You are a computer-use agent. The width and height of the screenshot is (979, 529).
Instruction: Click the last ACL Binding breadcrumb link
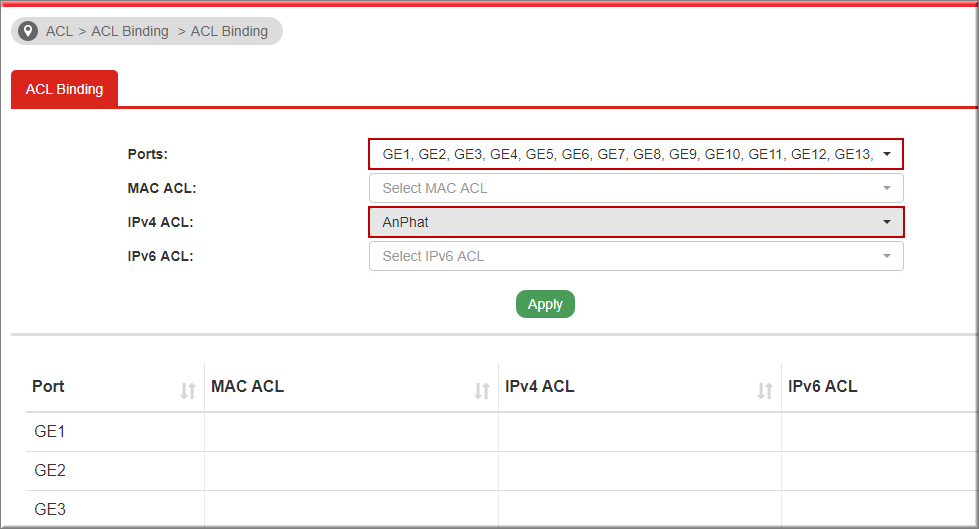pos(229,31)
